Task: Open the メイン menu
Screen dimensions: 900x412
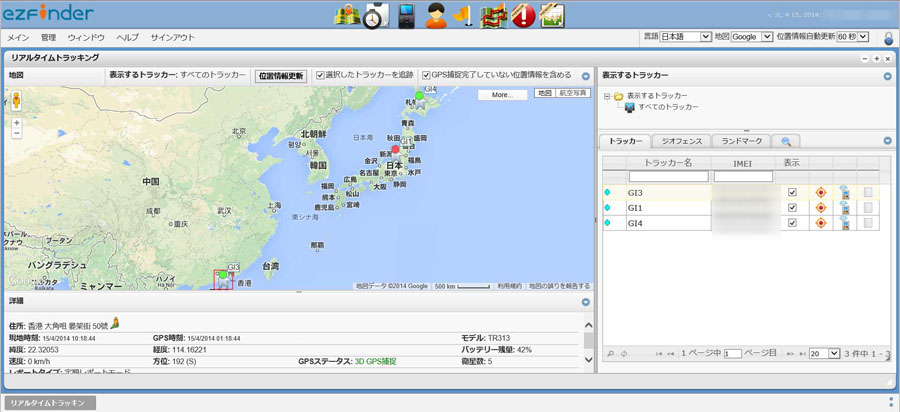Action: pyautogui.click(x=18, y=38)
